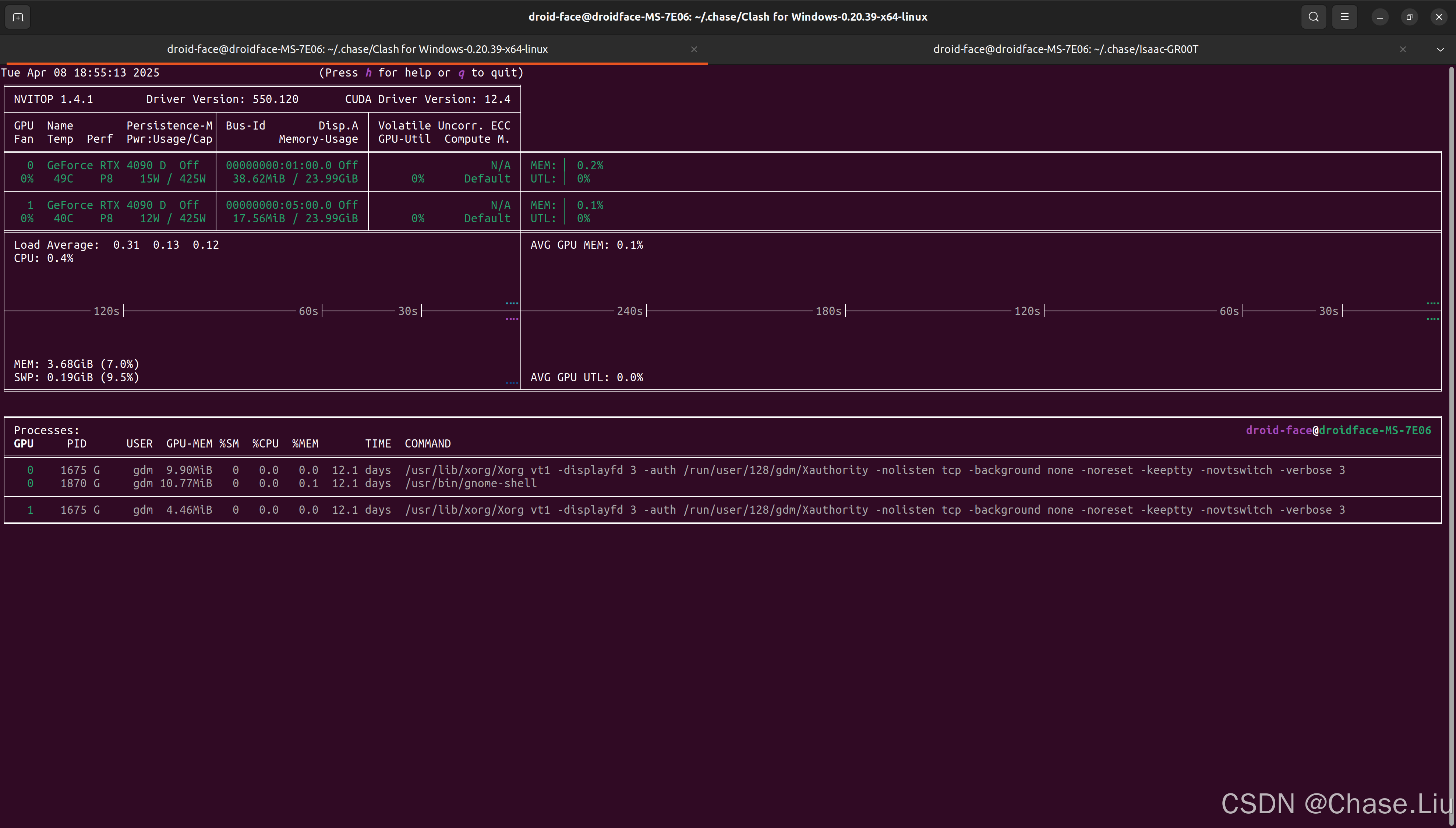
Task: Click GPU 0 GeForce RTX 4090 D row
Action: tap(106, 166)
